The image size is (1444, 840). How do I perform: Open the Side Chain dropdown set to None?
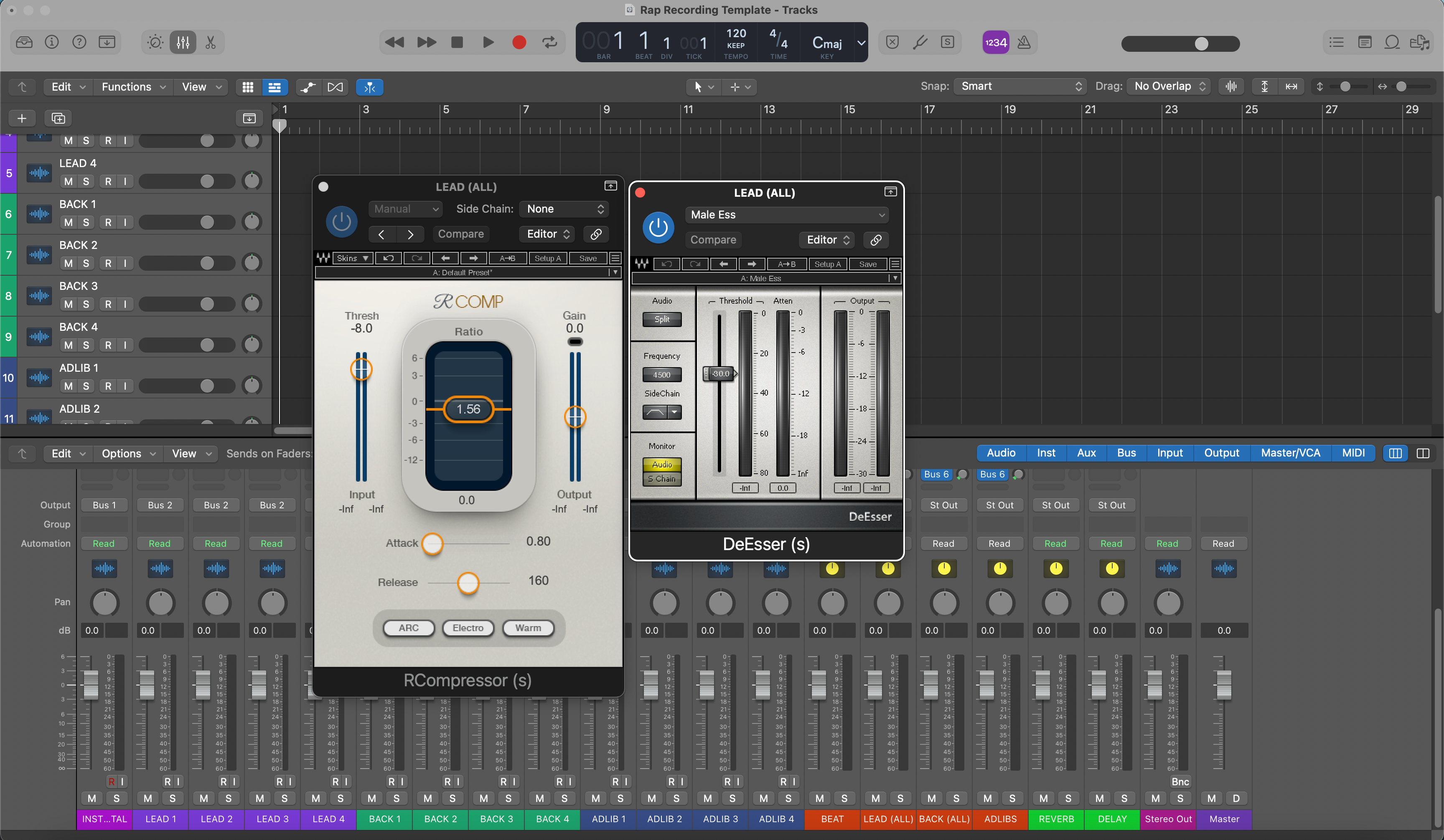[564, 208]
